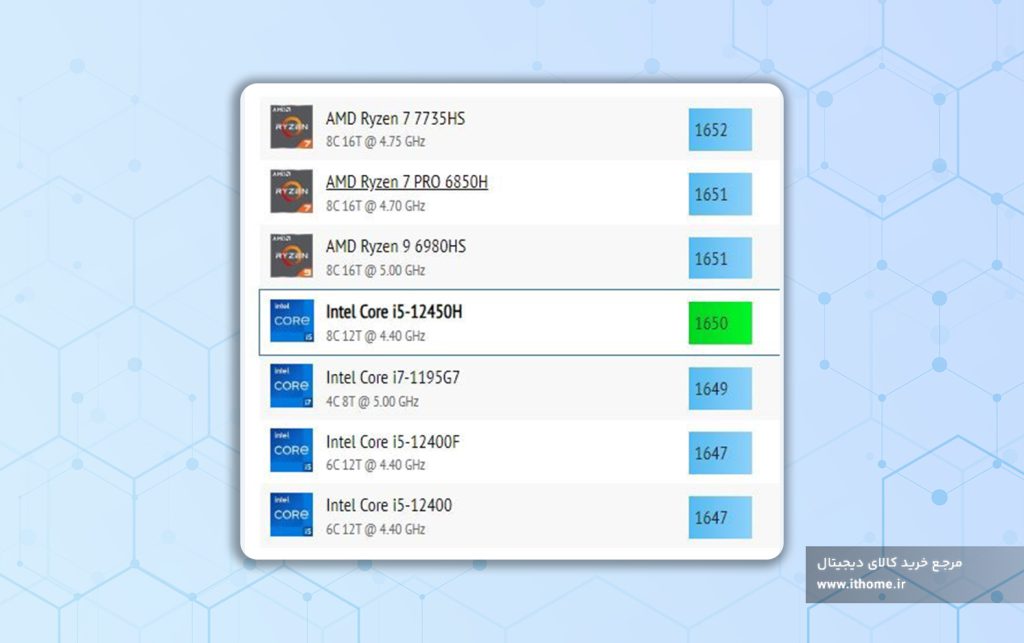Click the '8C 16T @ 4.75 GHz' spec text
The height and width of the screenshot is (643, 1024).
tap(376, 142)
